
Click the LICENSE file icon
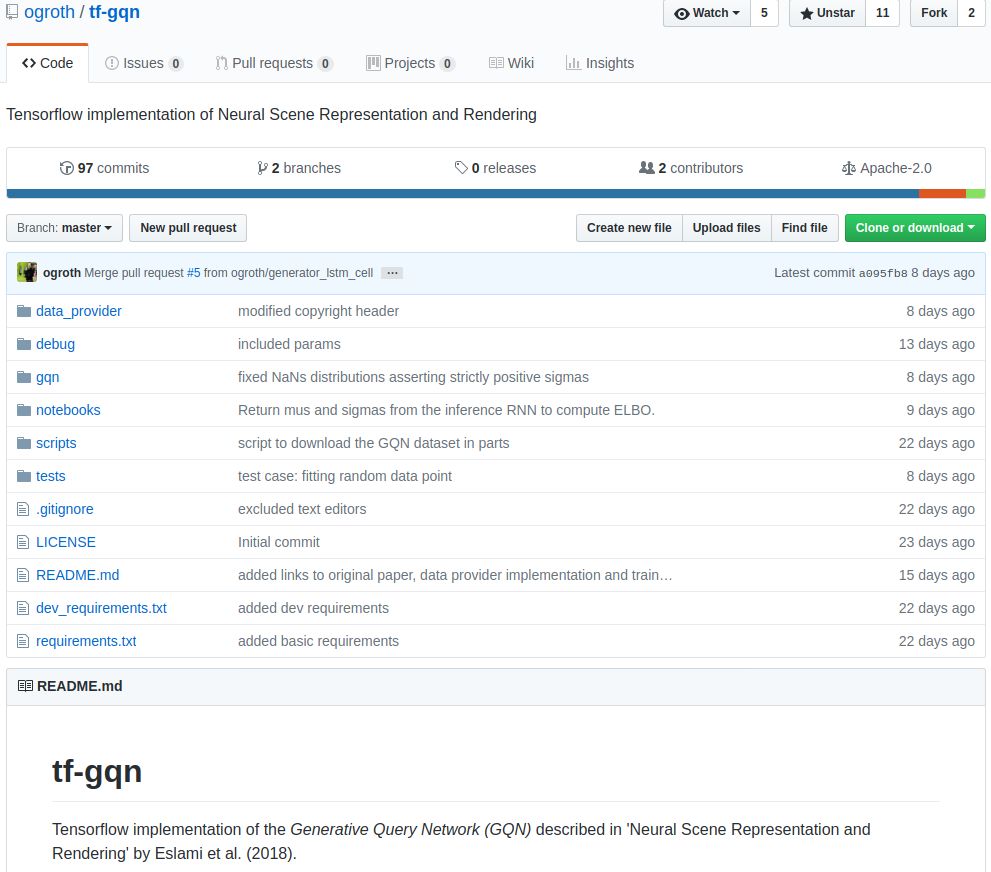click(23, 542)
